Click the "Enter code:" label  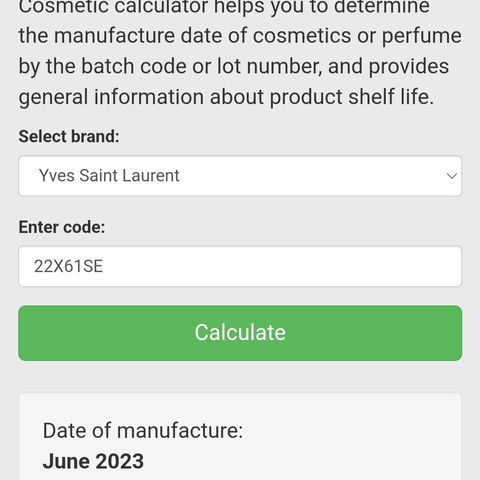point(62,227)
